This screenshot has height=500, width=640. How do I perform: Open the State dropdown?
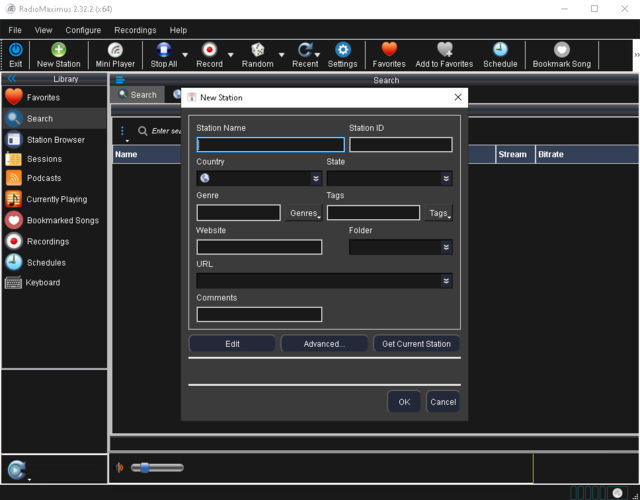coord(446,178)
